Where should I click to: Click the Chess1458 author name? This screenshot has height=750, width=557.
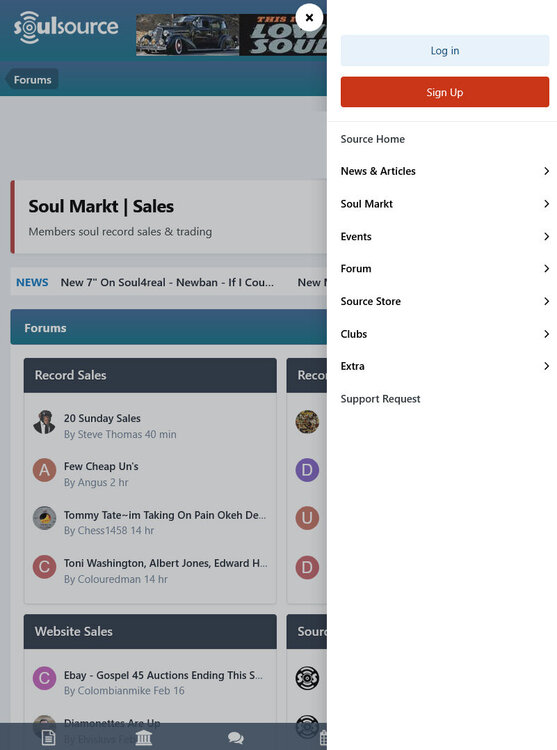[102, 530]
